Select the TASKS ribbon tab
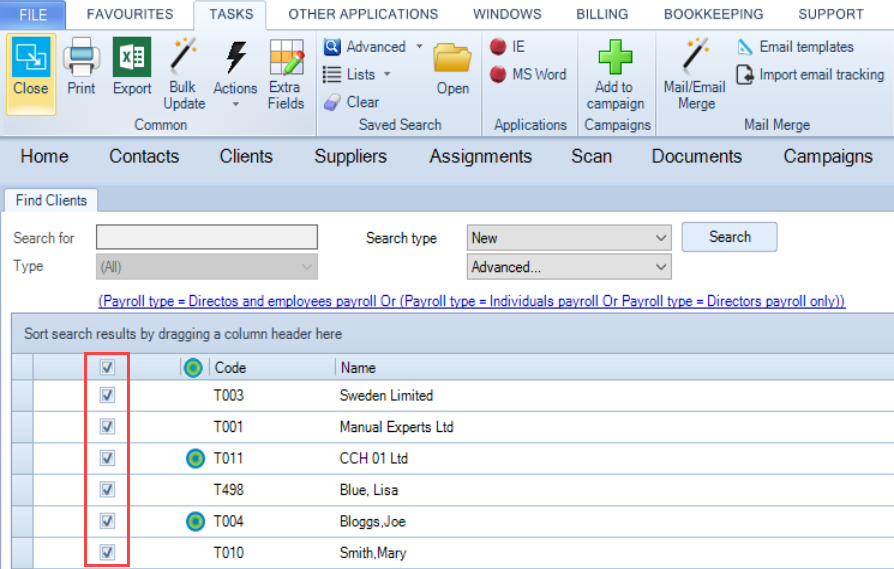 pos(231,14)
